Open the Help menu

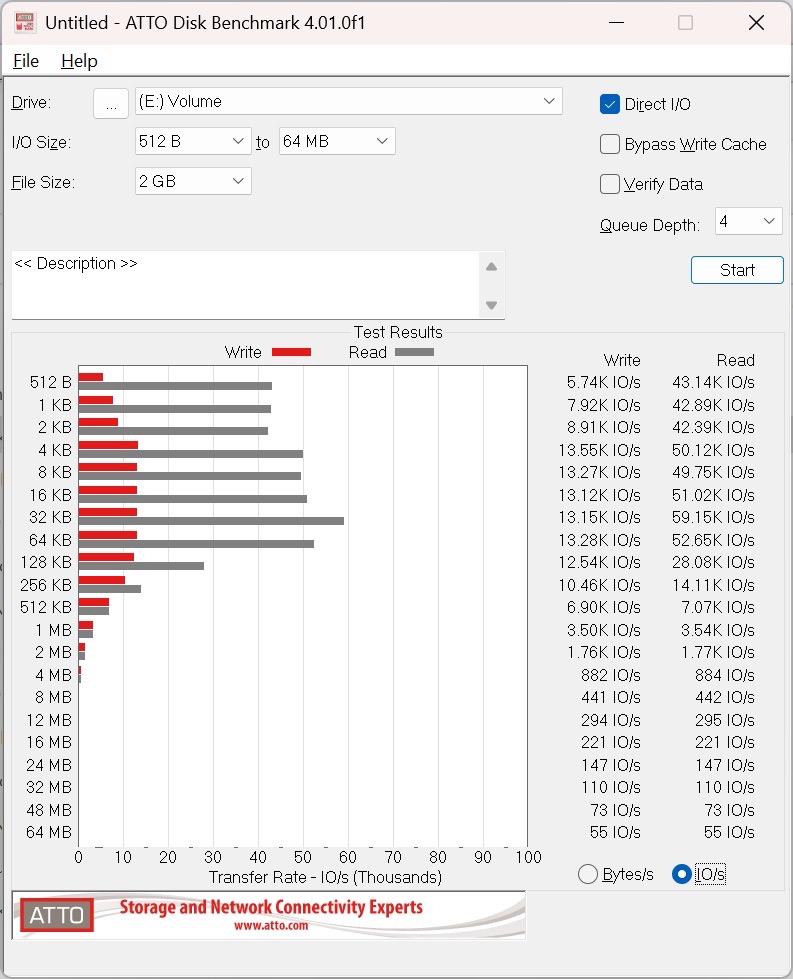coord(79,61)
